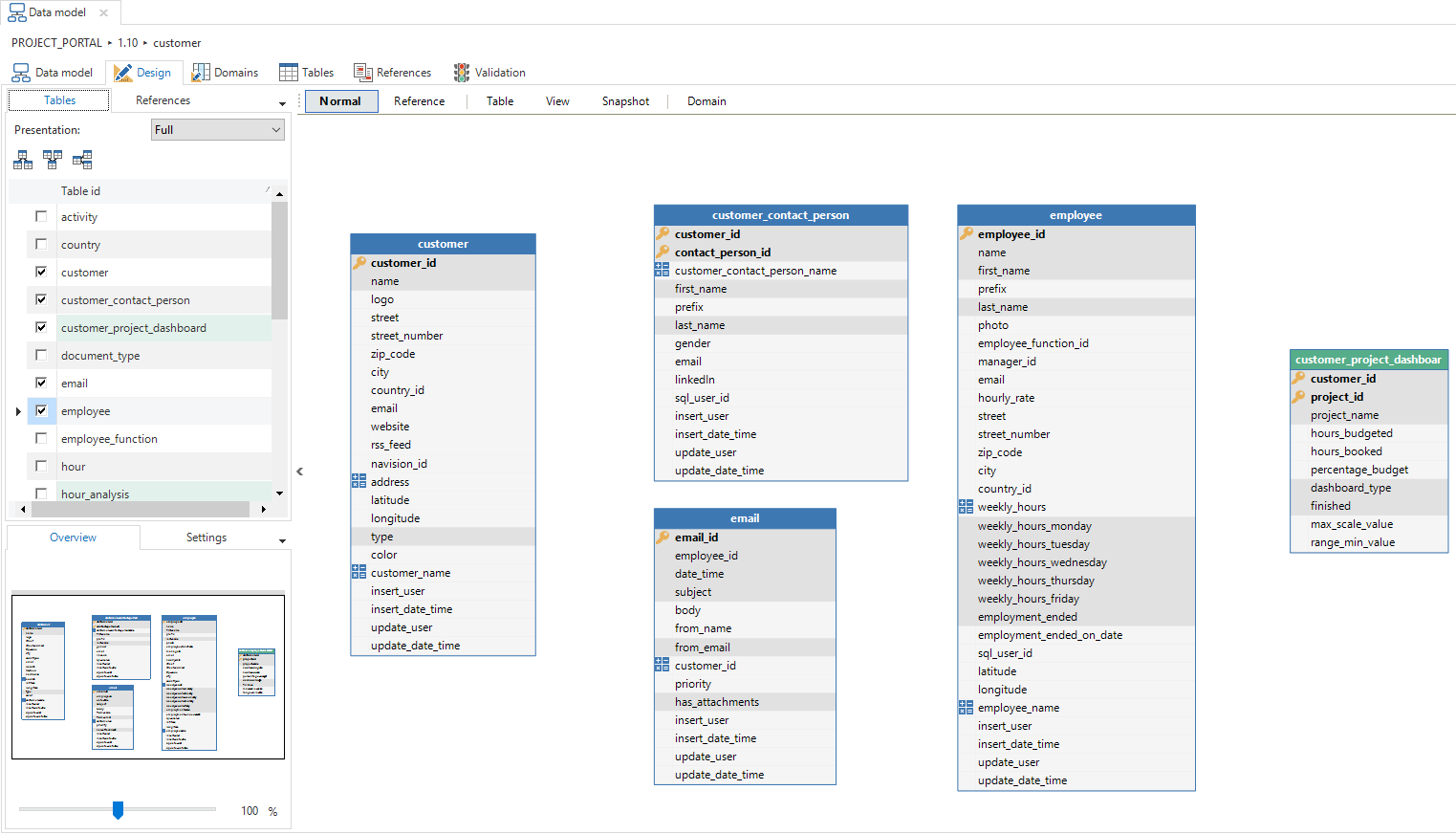Click the first table-hierarchy icon under Presentation
The width and height of the screenshot is (1456, 834).
[23, 160]
